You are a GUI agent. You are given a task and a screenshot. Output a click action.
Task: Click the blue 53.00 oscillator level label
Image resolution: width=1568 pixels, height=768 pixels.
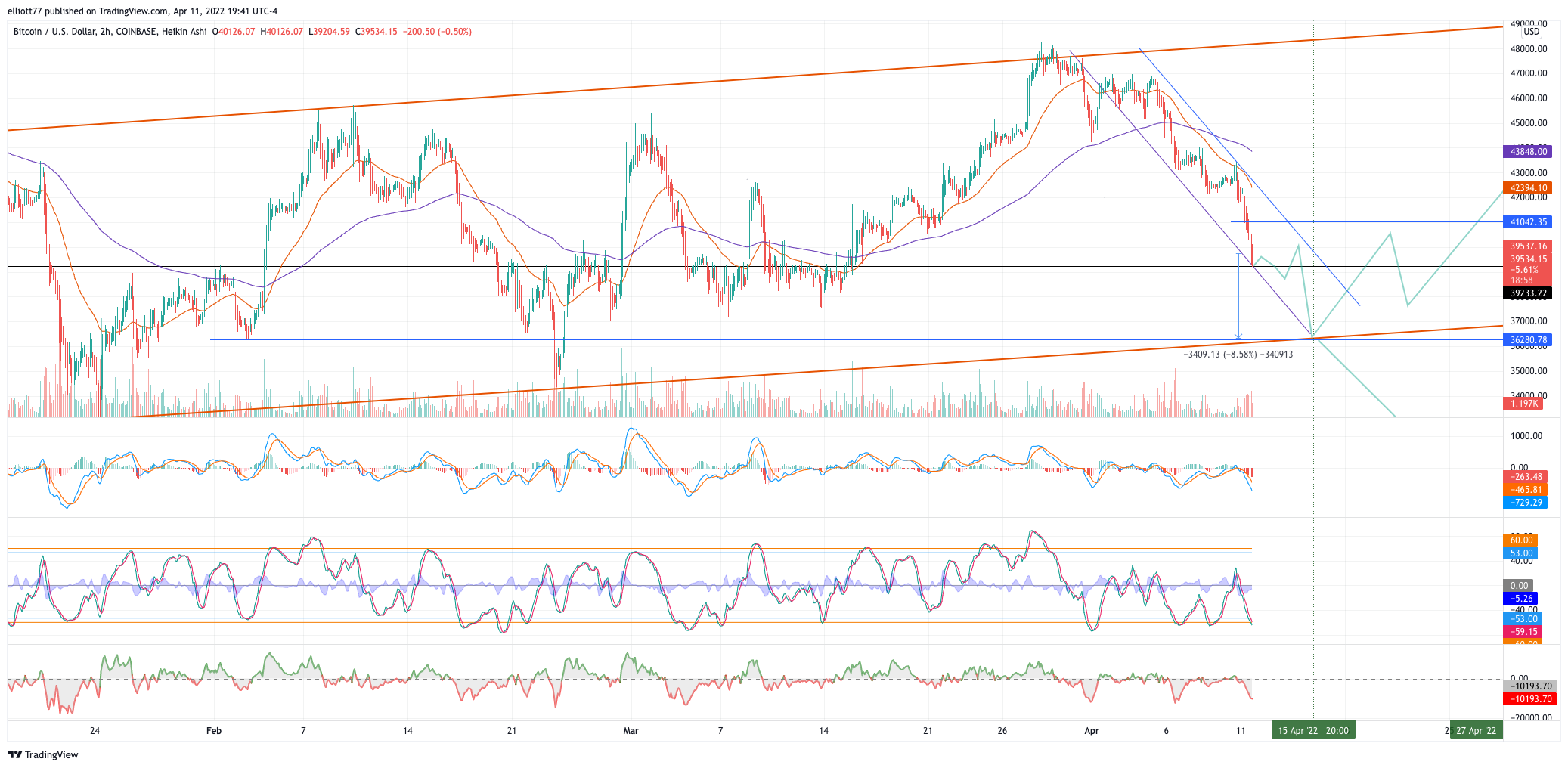1520,553
